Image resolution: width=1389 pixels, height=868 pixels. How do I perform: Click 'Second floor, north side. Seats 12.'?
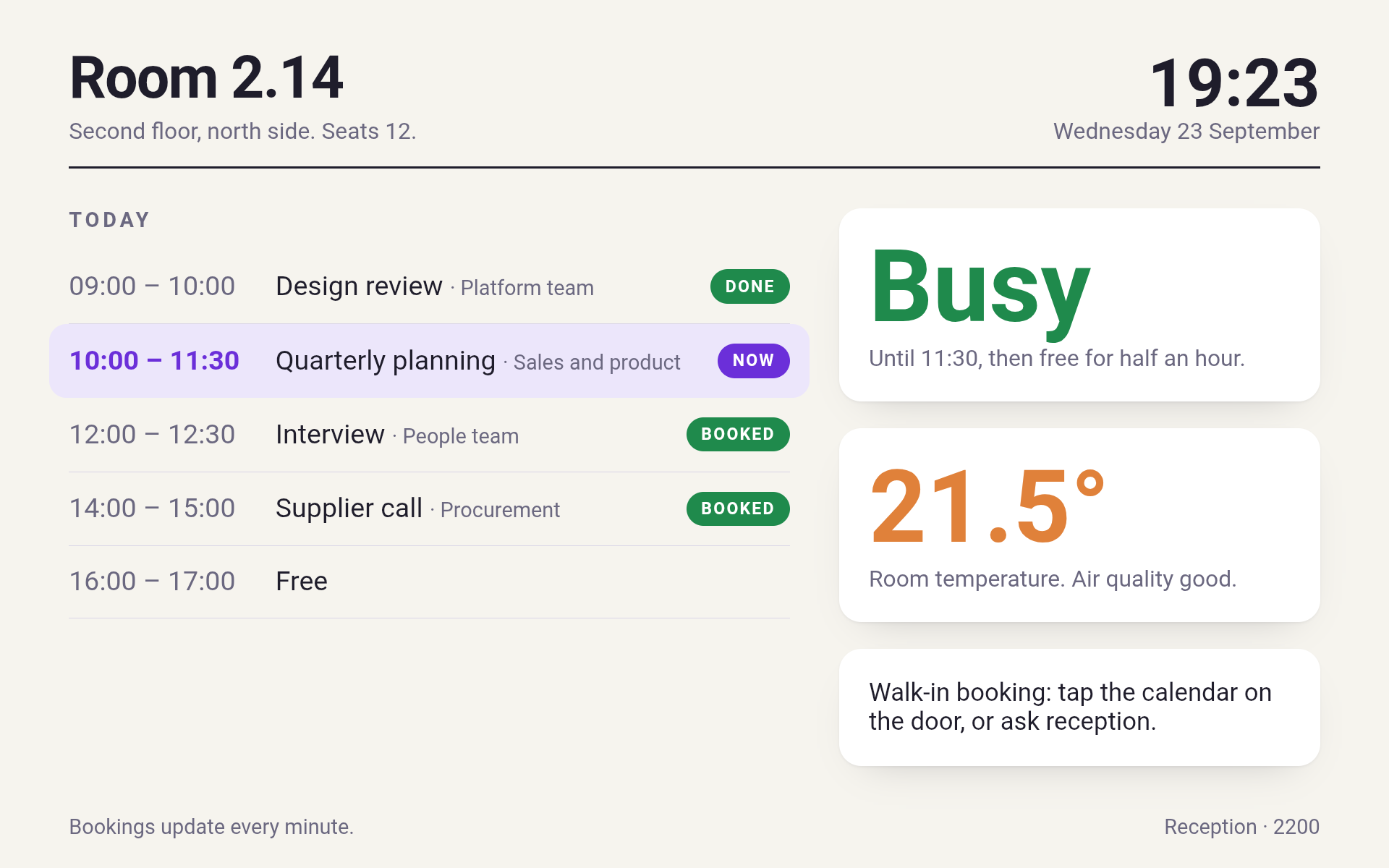click(242, 131)
